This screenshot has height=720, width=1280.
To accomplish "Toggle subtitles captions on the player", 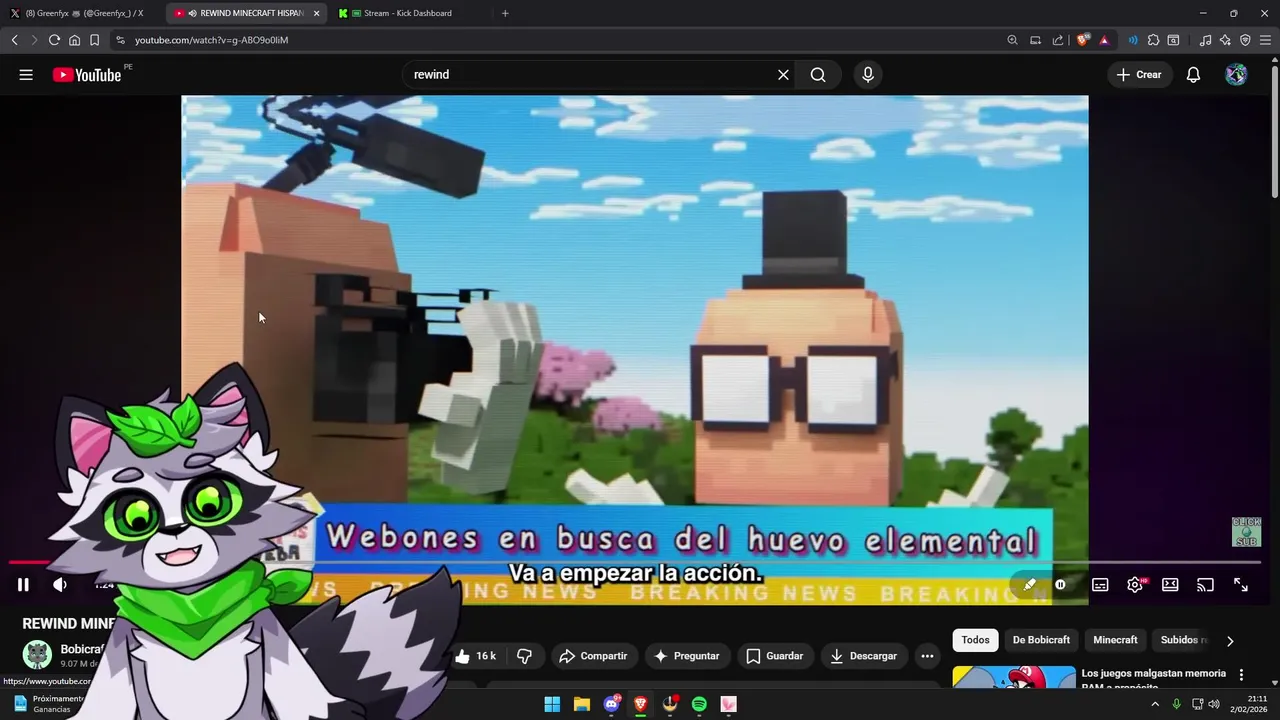I will pyautogui.click(x=1100, y=585).
